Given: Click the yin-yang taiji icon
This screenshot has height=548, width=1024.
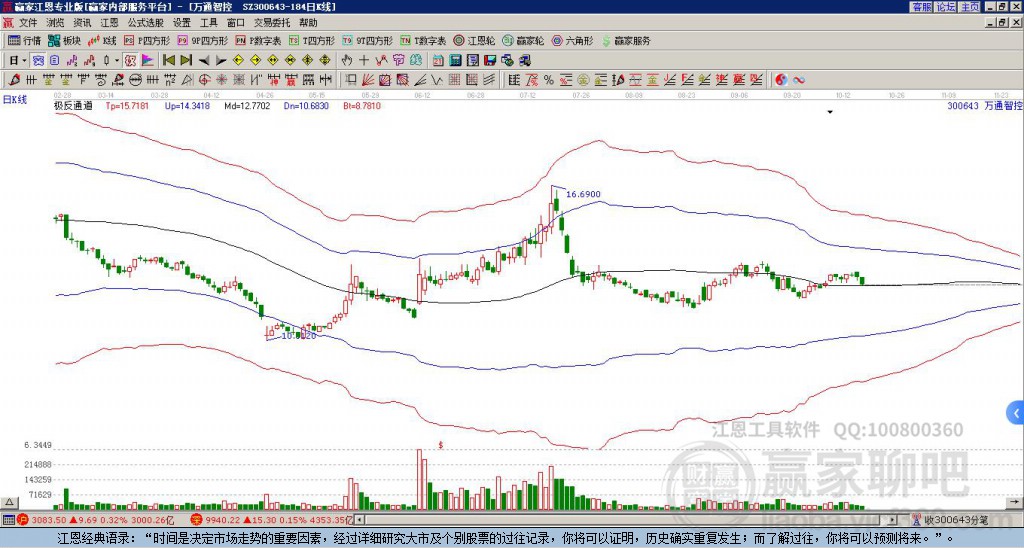Looking at the screenshot, I should tap(781, 80).
